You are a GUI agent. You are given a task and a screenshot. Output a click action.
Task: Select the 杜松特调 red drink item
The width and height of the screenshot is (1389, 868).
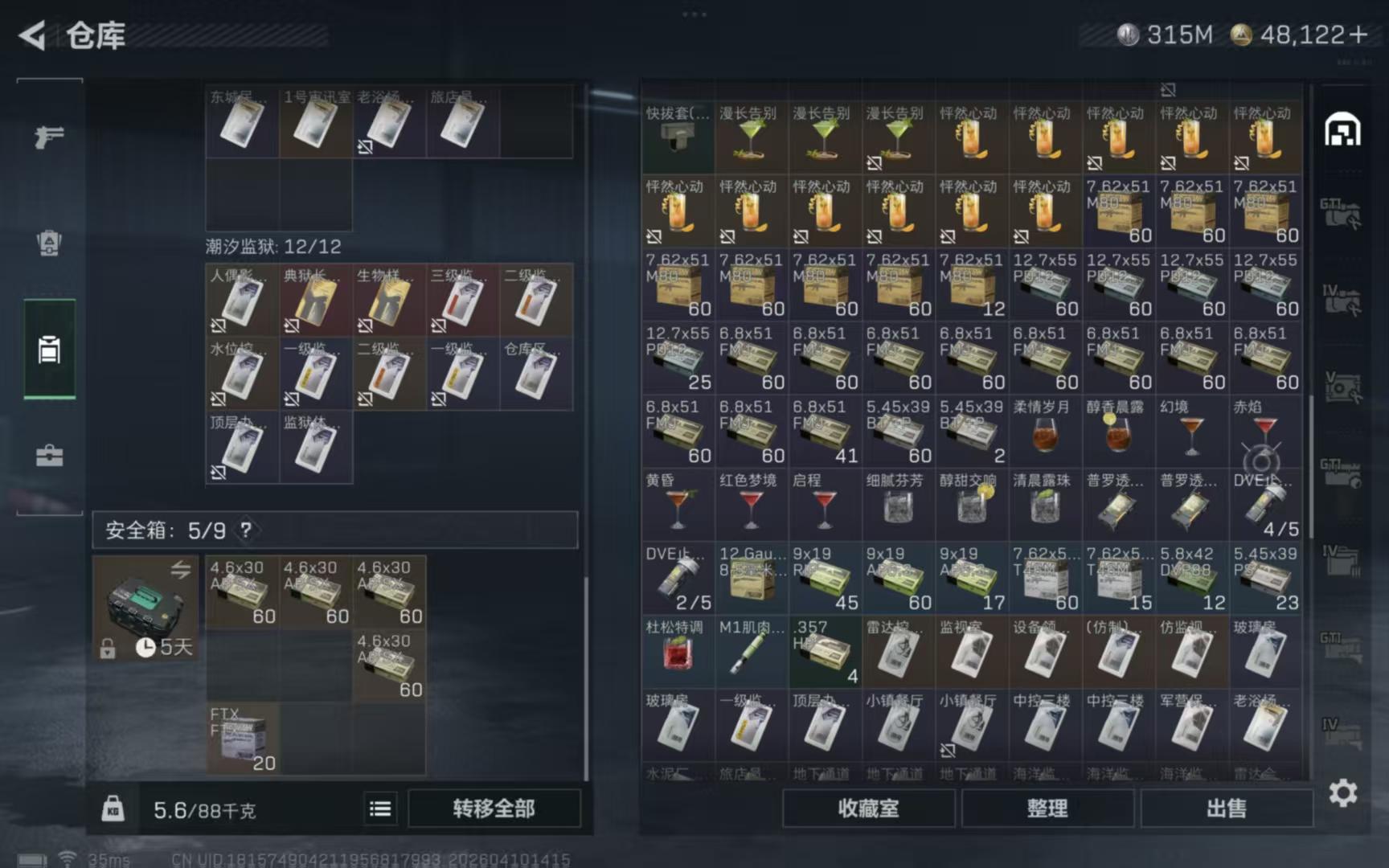[678, 652]
